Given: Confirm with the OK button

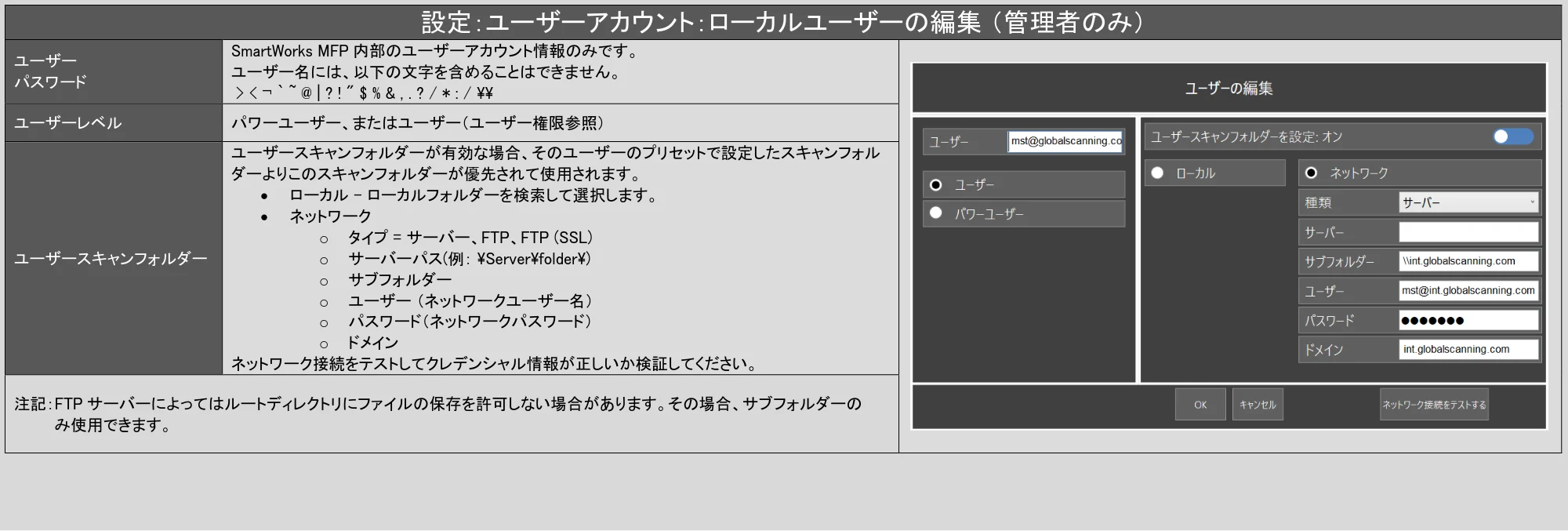Looking at the screenshot, I should (1200, 405).
